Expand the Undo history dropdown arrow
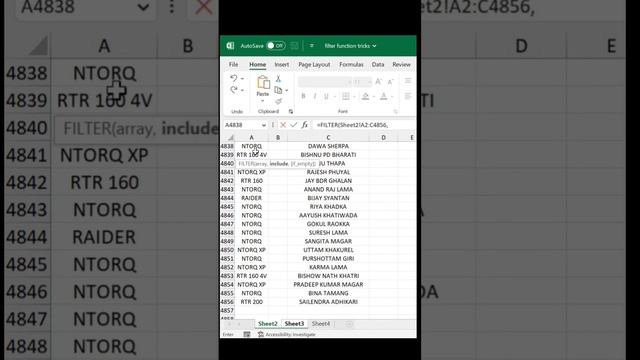This screenshot has width=640, height=360. (242, 78)
